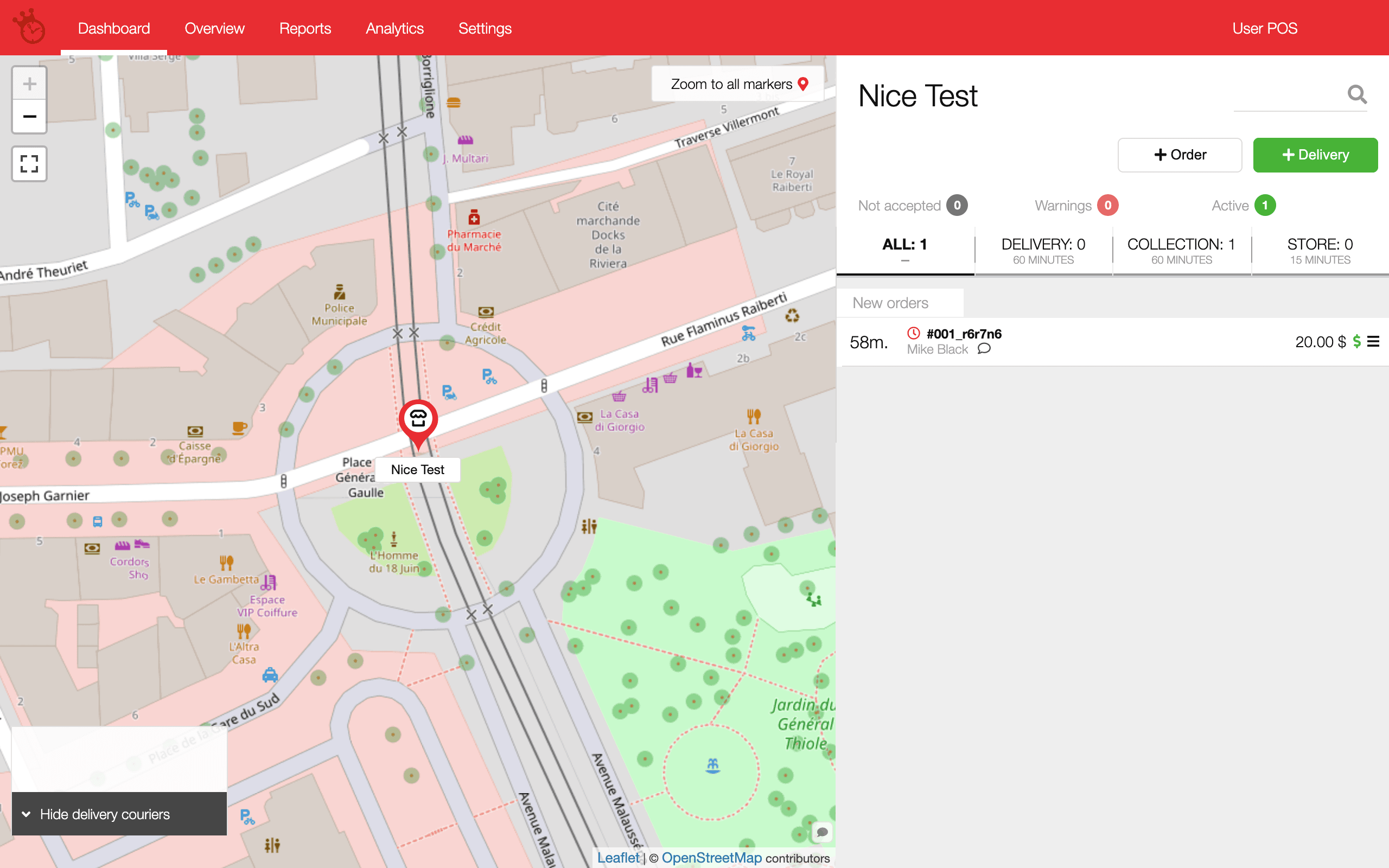The image size is (1389, 868).
Task: Open the Dashboard tab
Action: [113, 28]
